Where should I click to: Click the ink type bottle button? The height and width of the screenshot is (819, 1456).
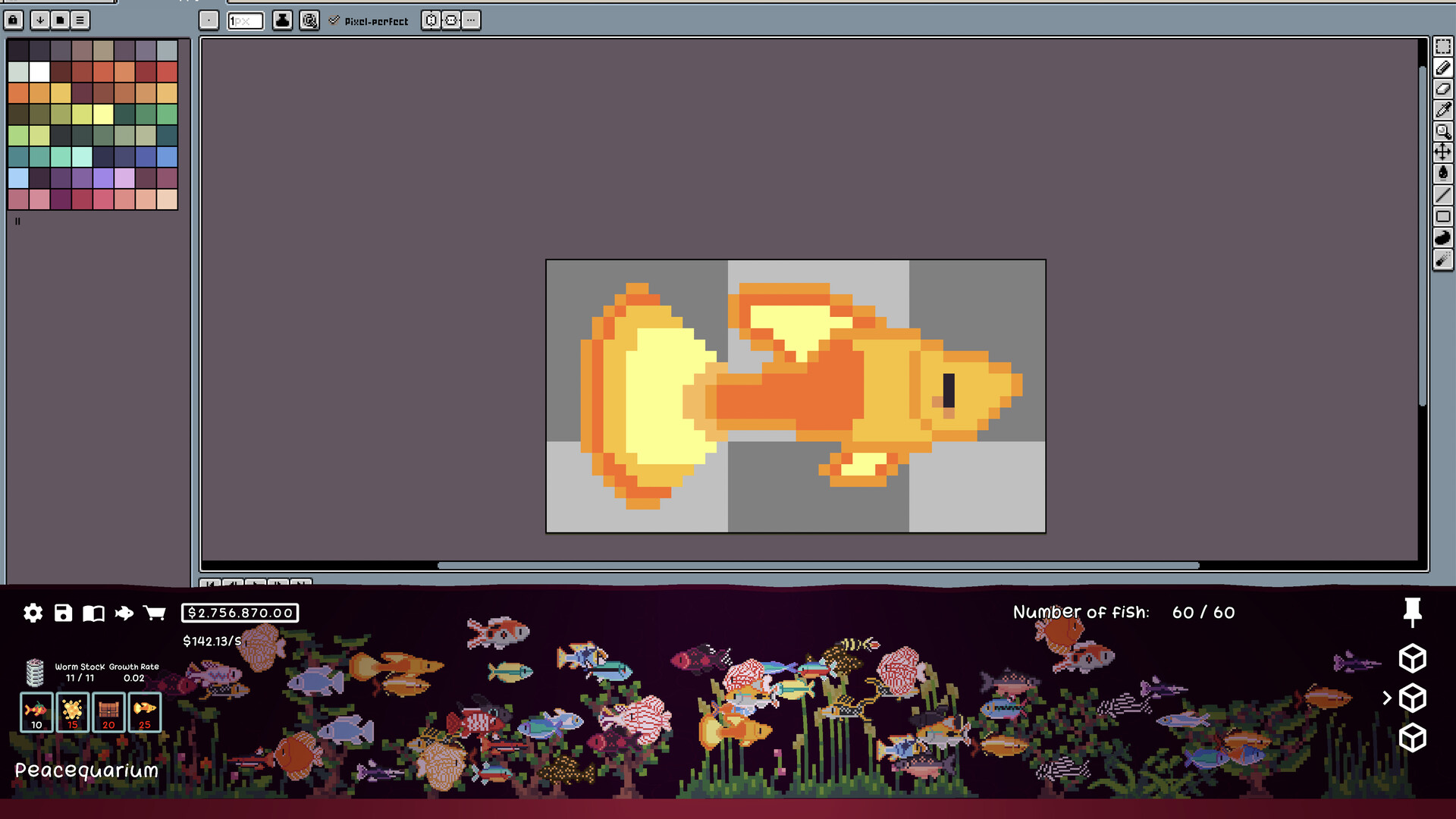[x=282, y=20]
